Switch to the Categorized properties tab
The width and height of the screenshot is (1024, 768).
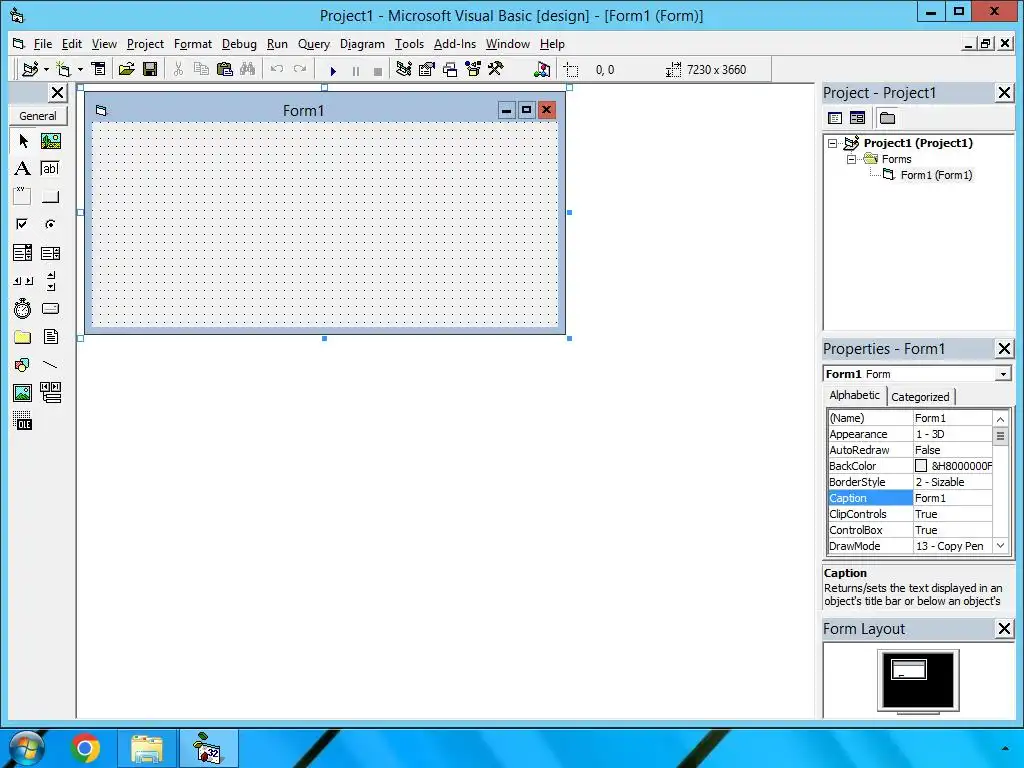[920, 397]
